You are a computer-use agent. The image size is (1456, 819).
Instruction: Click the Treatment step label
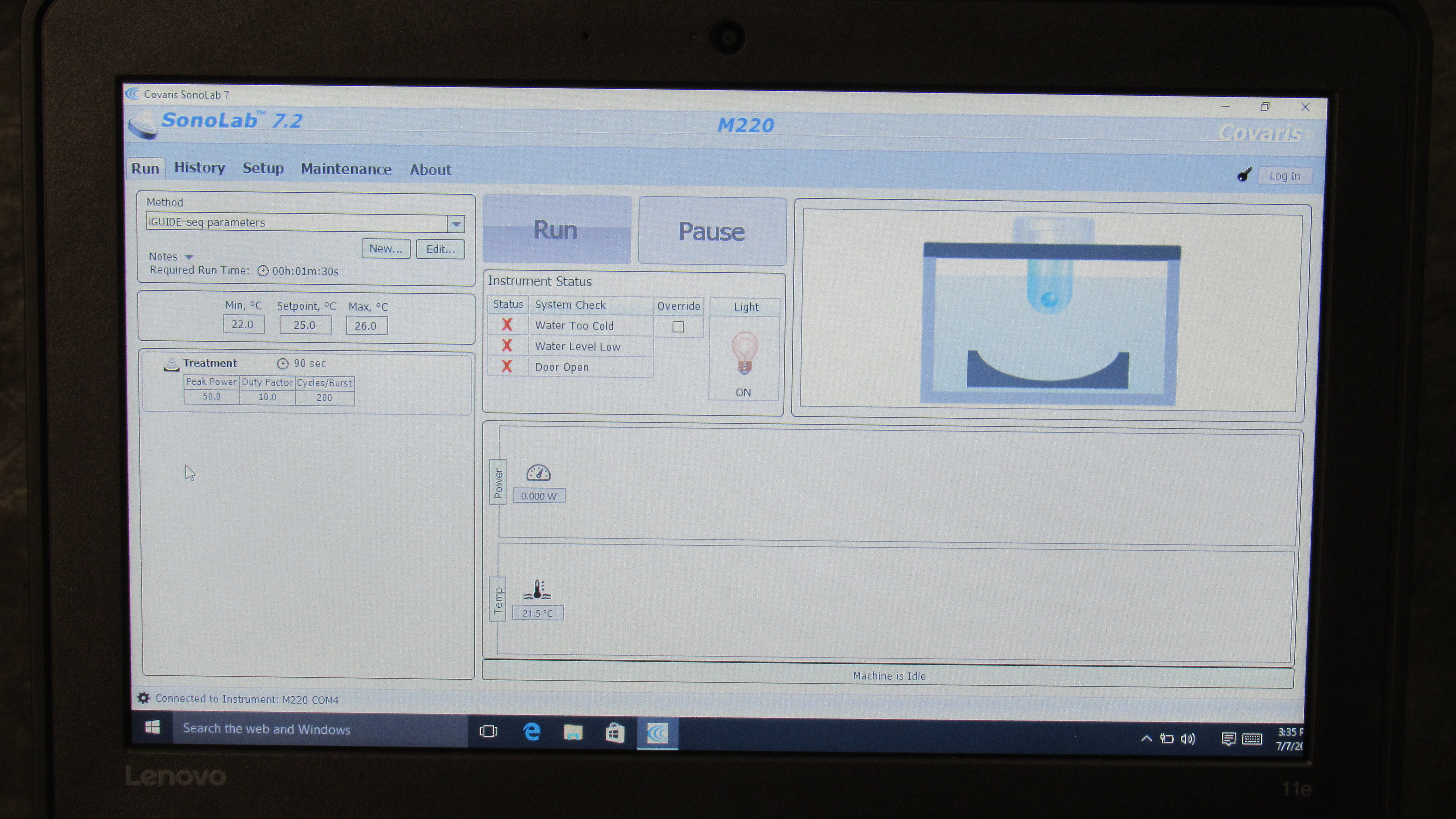(210, 363)
